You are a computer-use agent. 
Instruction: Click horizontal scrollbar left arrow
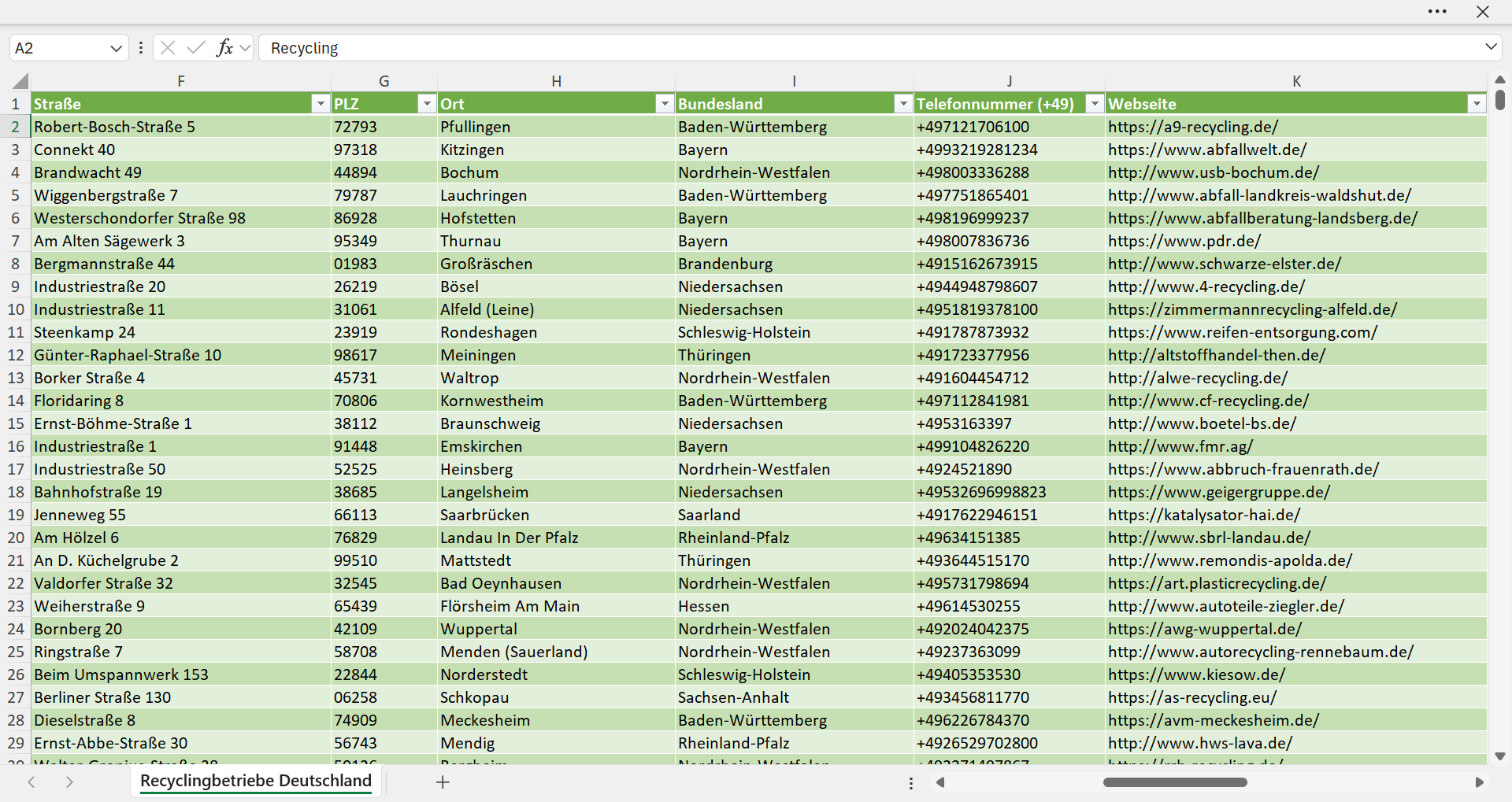[939, 782]
